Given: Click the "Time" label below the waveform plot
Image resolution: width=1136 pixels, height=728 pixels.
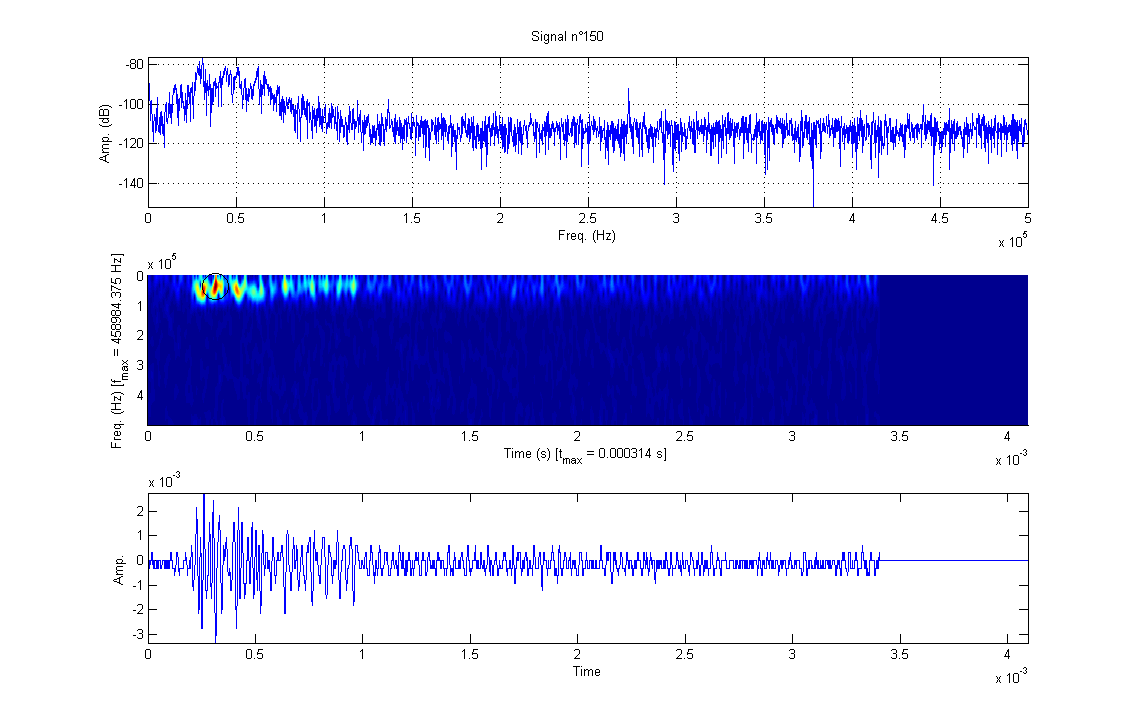Looking at the screenshot, I should [x=587, y=671].
